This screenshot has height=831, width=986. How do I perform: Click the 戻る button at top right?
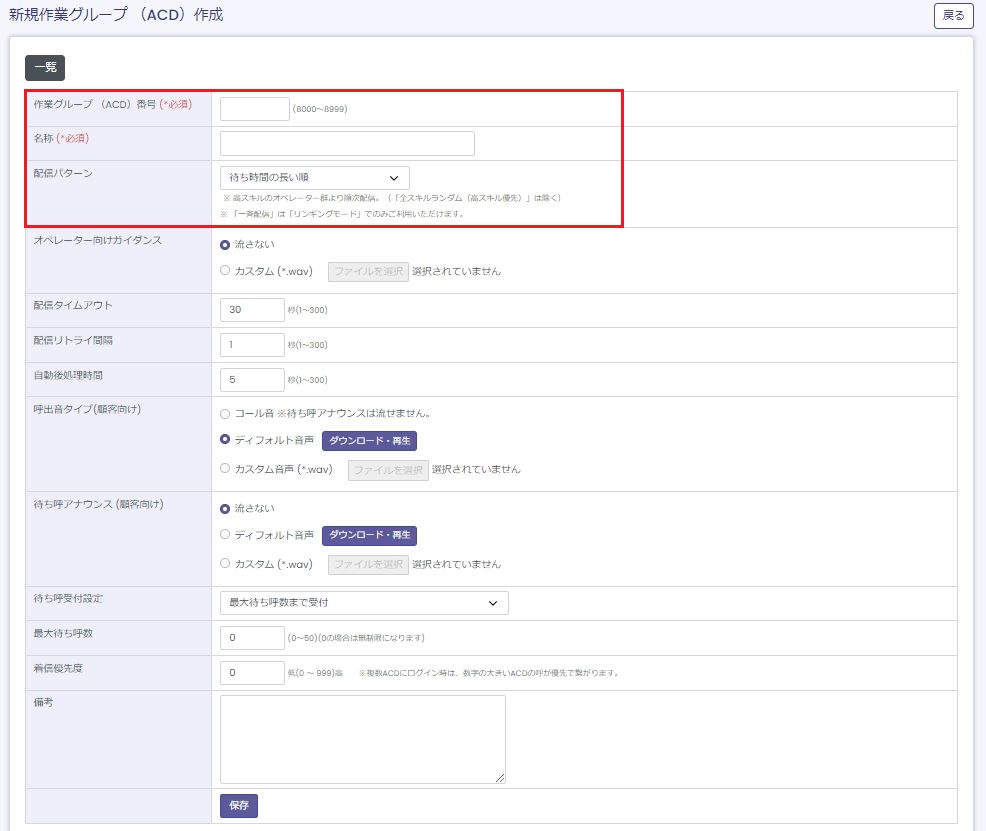point(953,16)
